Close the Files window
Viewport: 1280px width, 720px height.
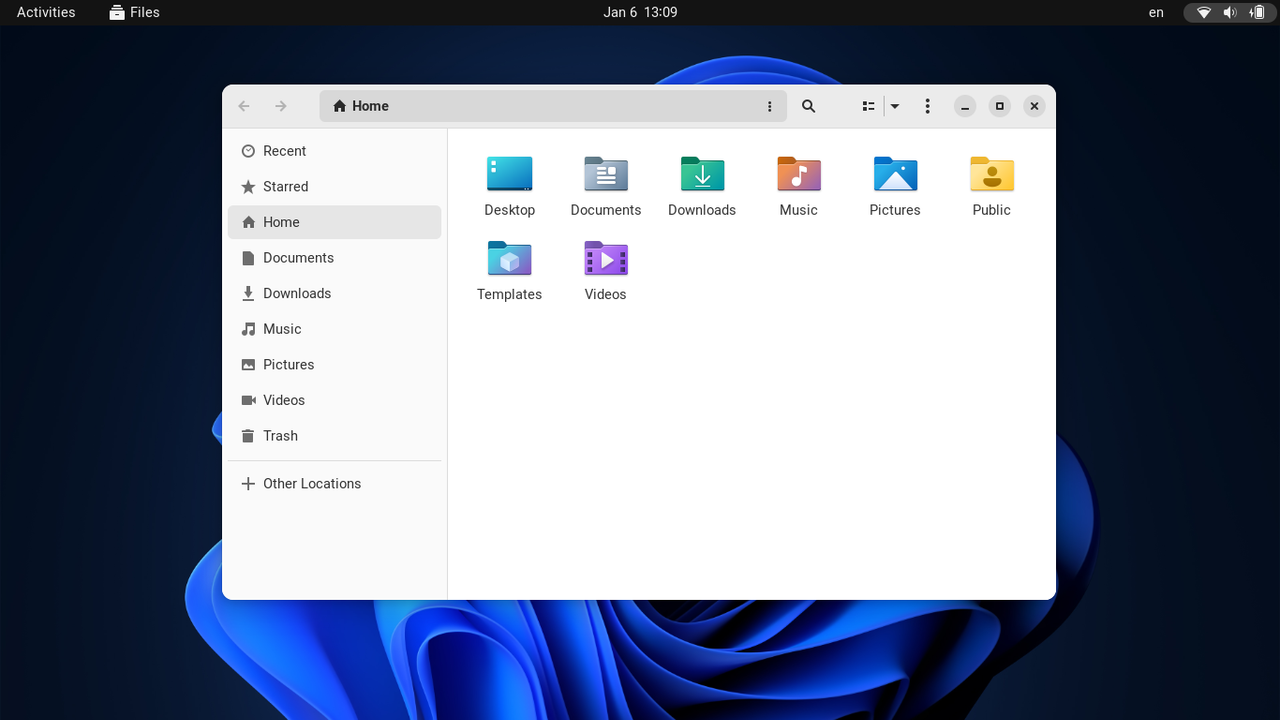[x=1034, y=106]
